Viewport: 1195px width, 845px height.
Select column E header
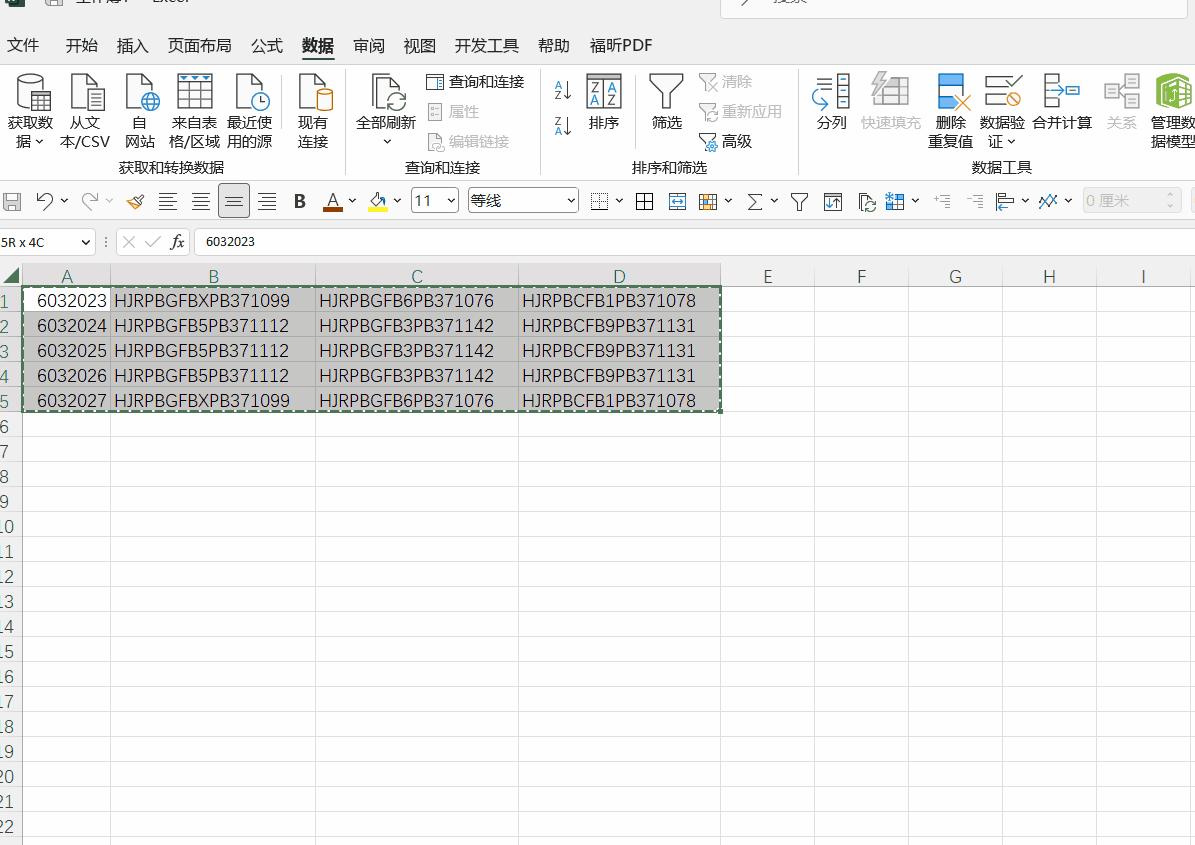(767, 277)
